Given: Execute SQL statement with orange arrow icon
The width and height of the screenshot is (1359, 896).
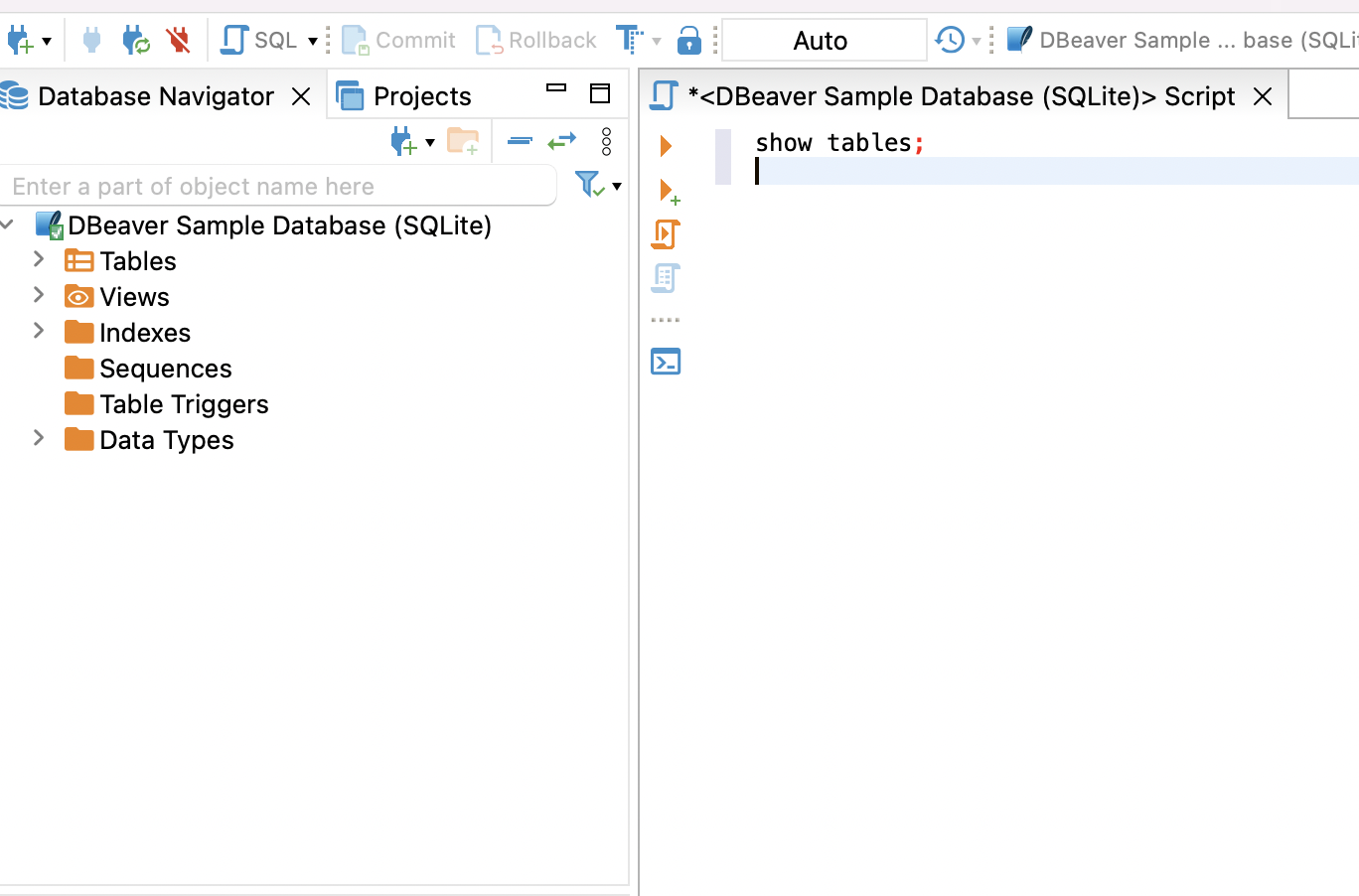Looking at the screenshot, I should point(666,146).
